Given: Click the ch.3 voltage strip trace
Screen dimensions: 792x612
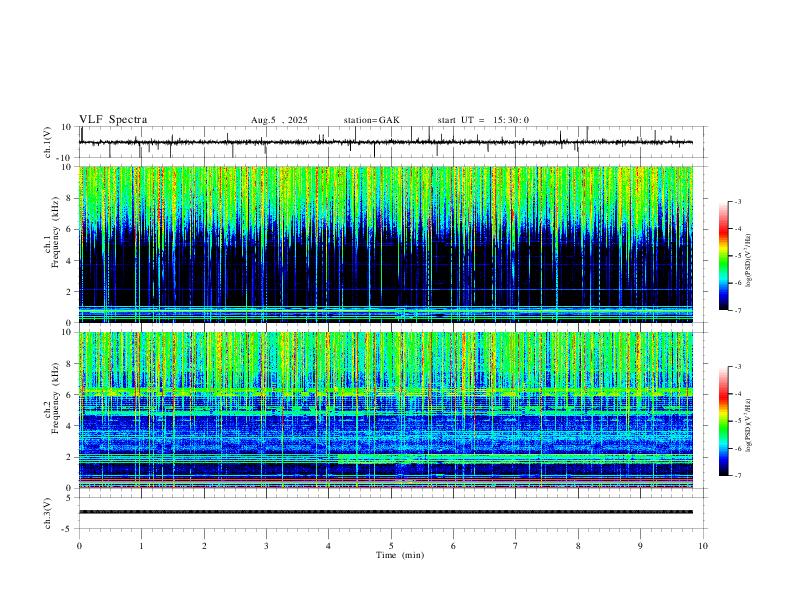Looking at the screenshot, I should click(x=386, y=512).
